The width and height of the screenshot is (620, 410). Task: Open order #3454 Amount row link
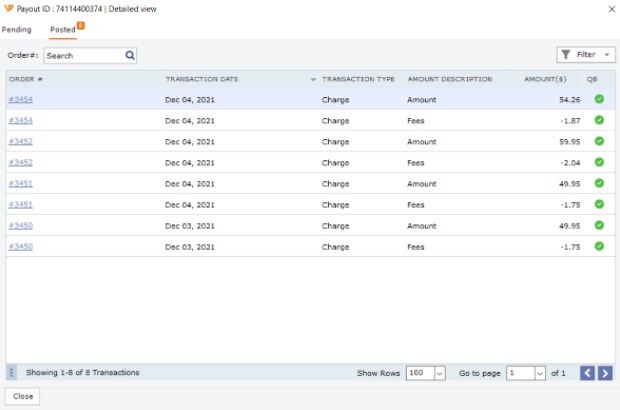pyautogui.click(x=21, y=100)
